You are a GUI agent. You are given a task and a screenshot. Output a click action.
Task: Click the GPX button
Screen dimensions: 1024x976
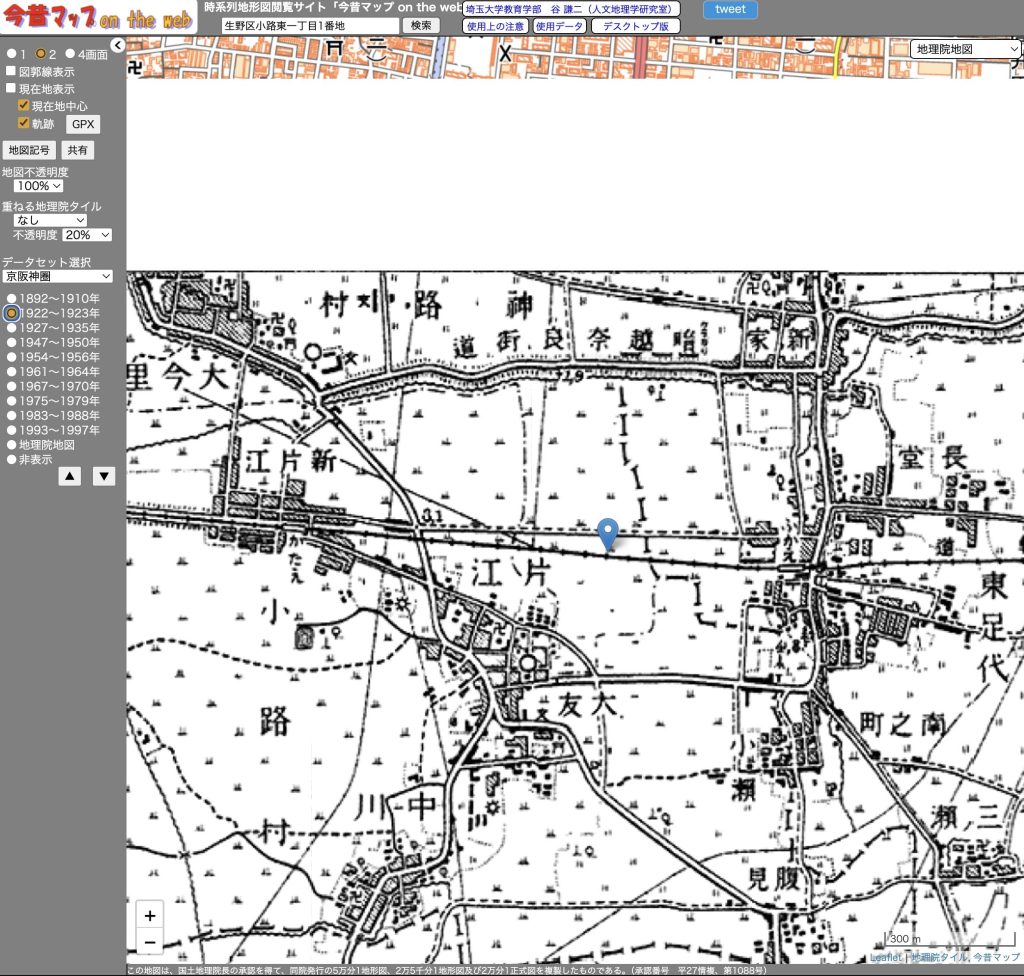point(83,124)
